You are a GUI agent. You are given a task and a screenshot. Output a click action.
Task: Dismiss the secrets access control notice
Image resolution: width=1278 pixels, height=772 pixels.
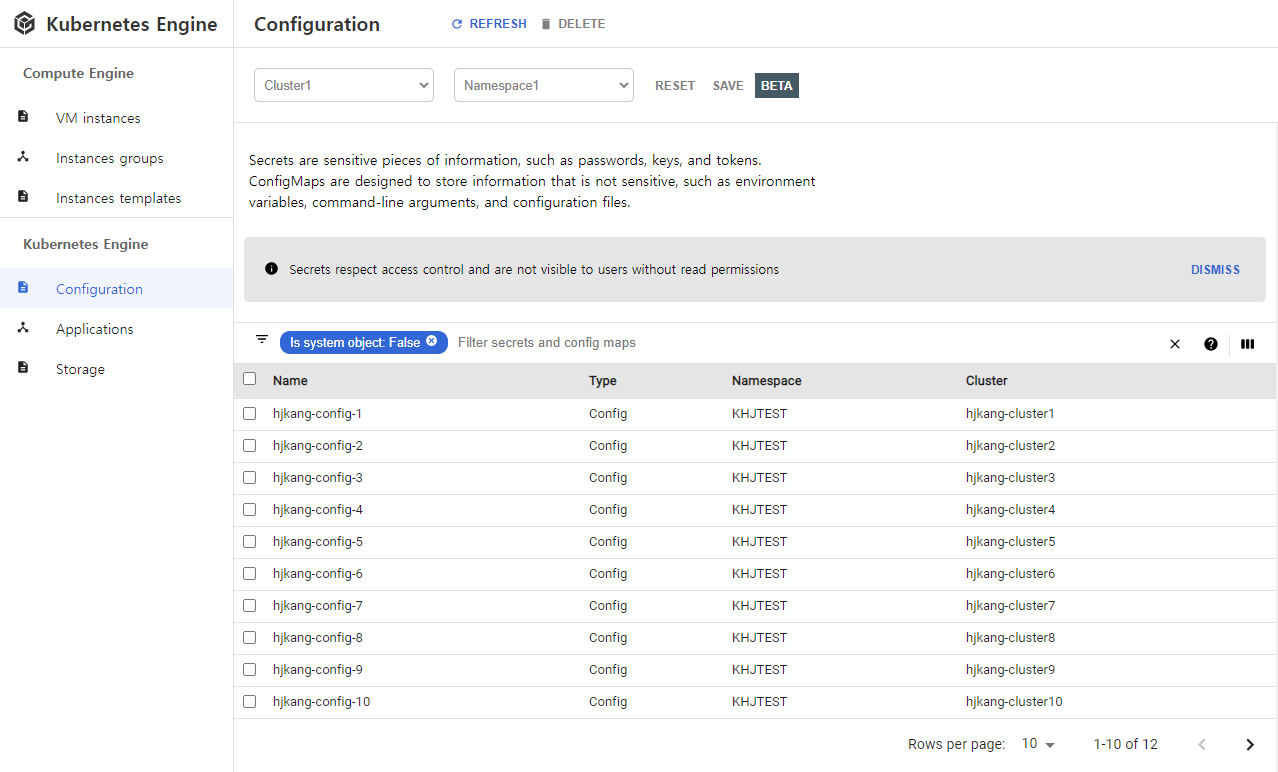tap(1215, 269)
